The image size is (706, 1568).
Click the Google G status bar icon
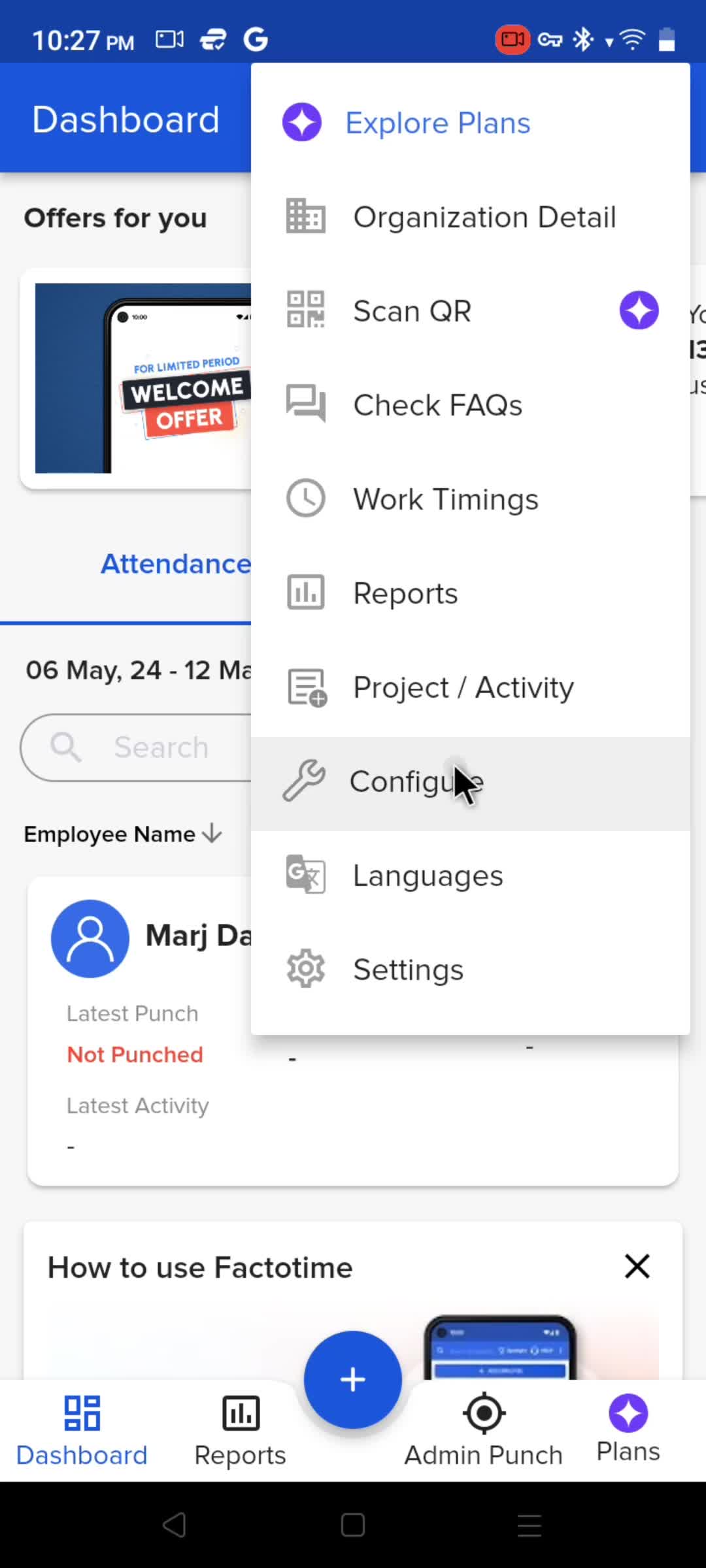256,40
